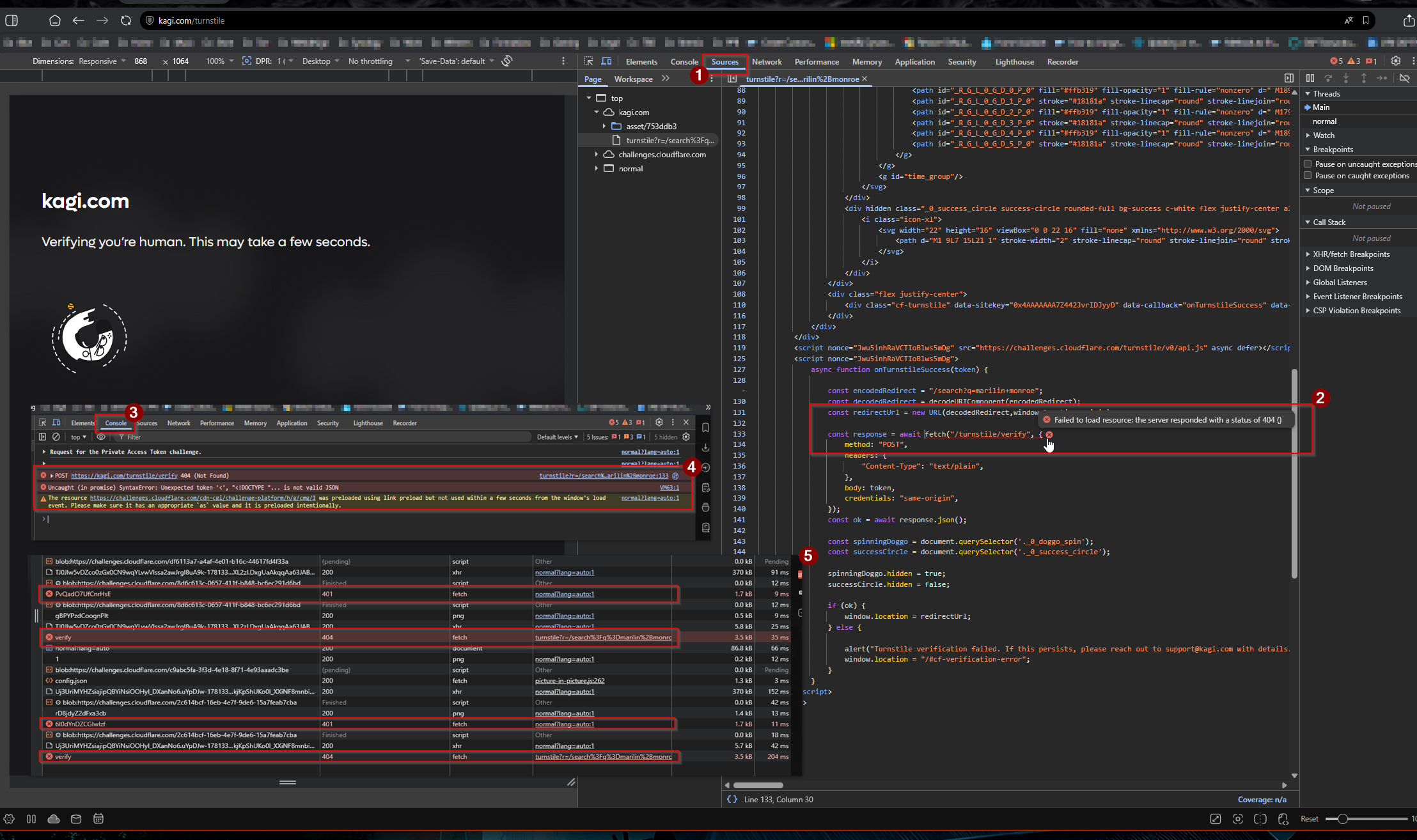Viewport: 1417px width, 840px height.
Task: Open settings in the lower DevTools tab bar
Action: point(659,423)
